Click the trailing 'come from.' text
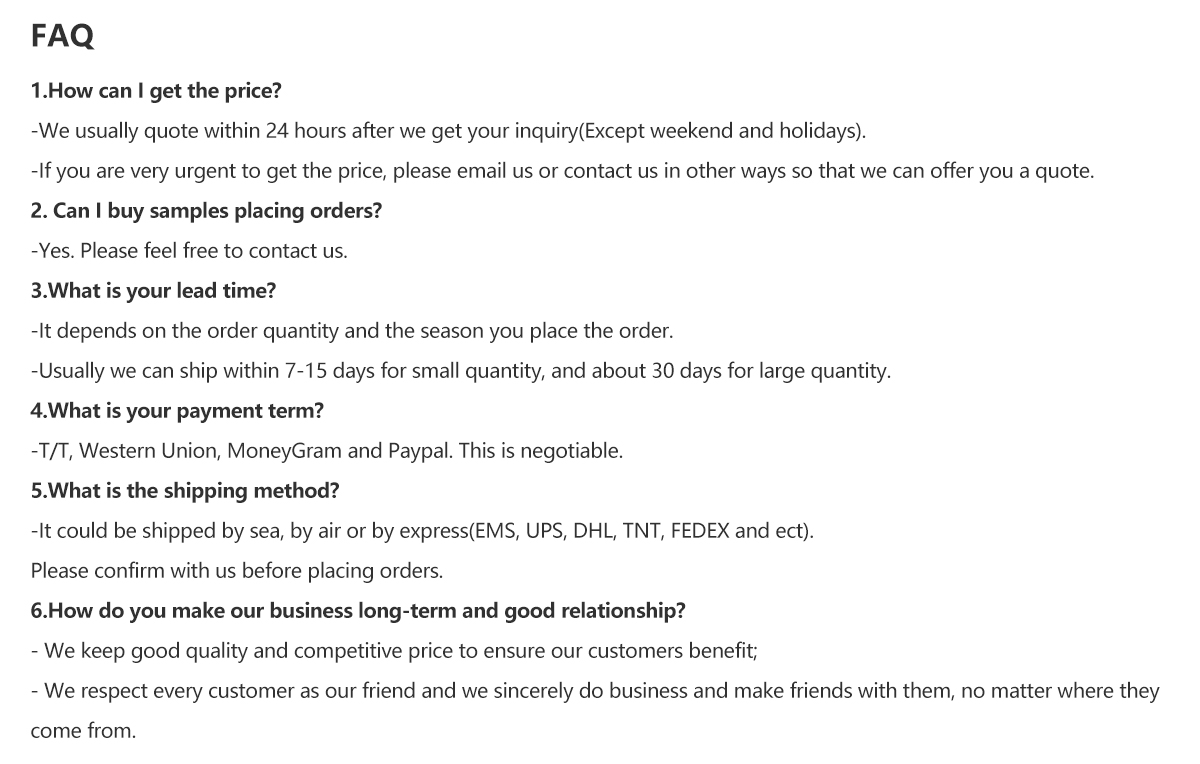 [x=83, y=731]
